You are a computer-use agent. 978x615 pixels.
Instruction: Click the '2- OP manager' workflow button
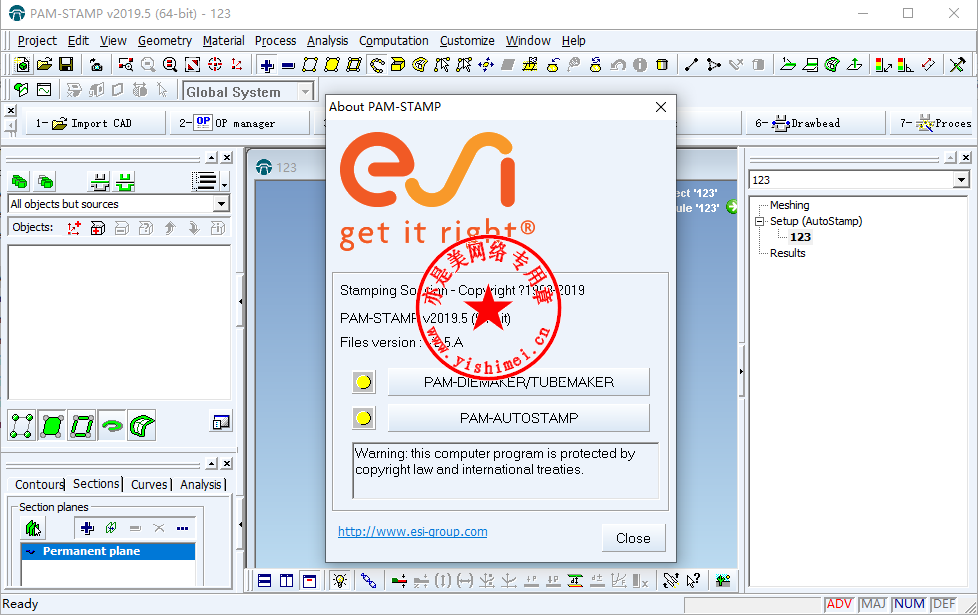coord(240,123)
